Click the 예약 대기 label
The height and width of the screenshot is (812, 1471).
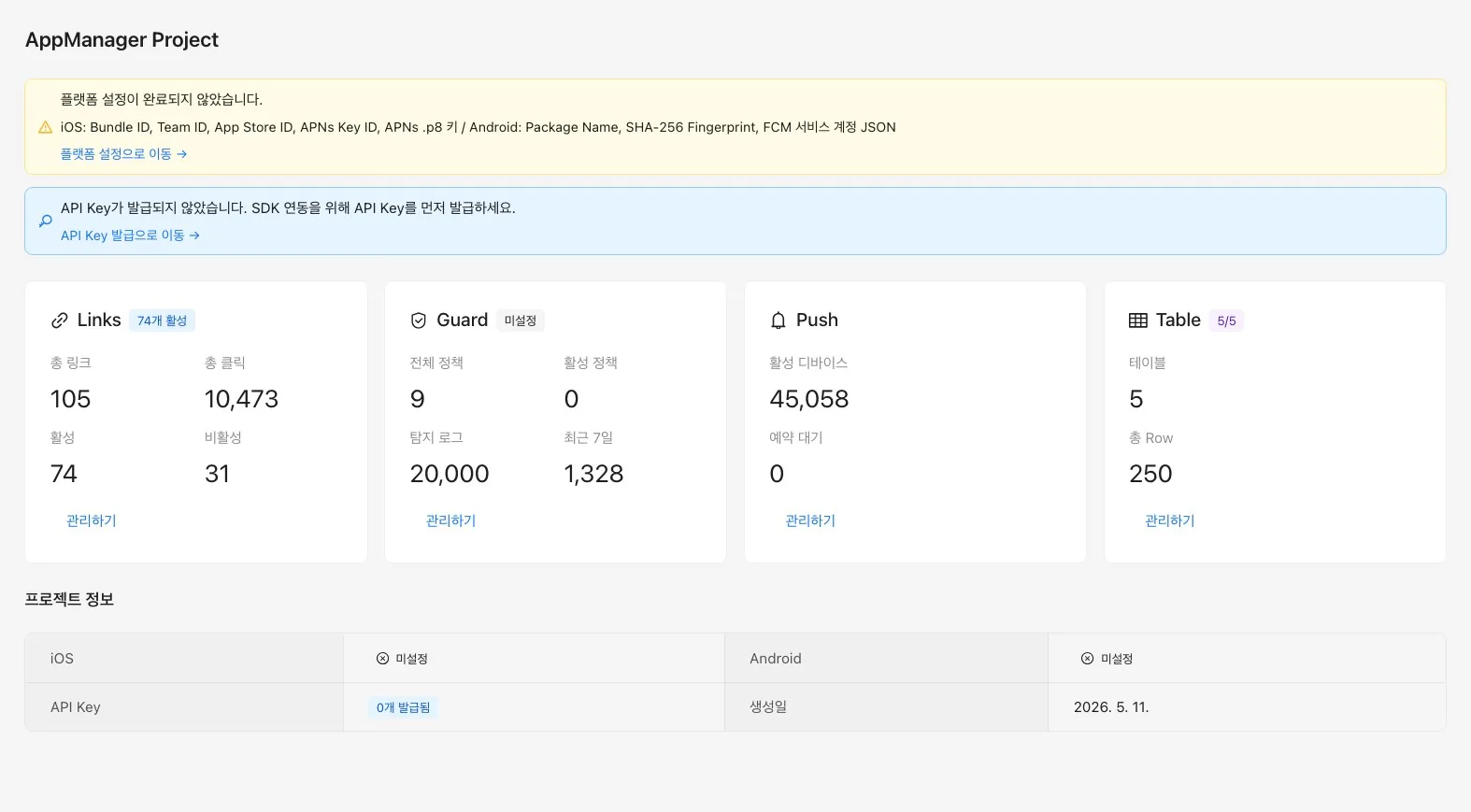tap(796, 437)
